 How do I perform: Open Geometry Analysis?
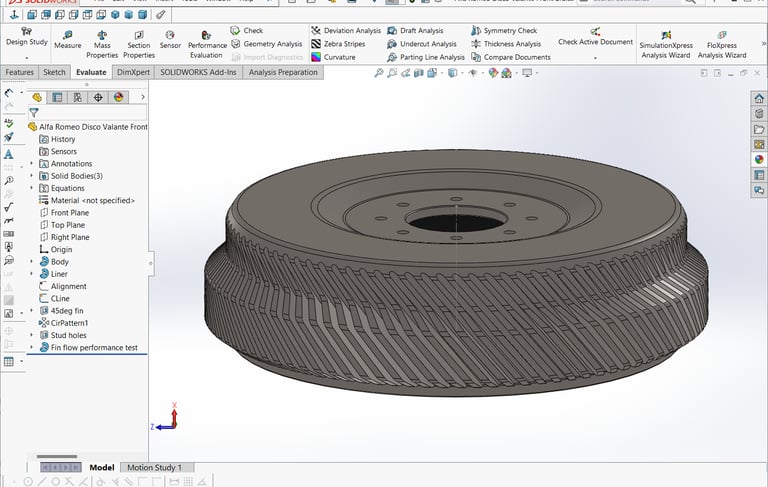267,44
